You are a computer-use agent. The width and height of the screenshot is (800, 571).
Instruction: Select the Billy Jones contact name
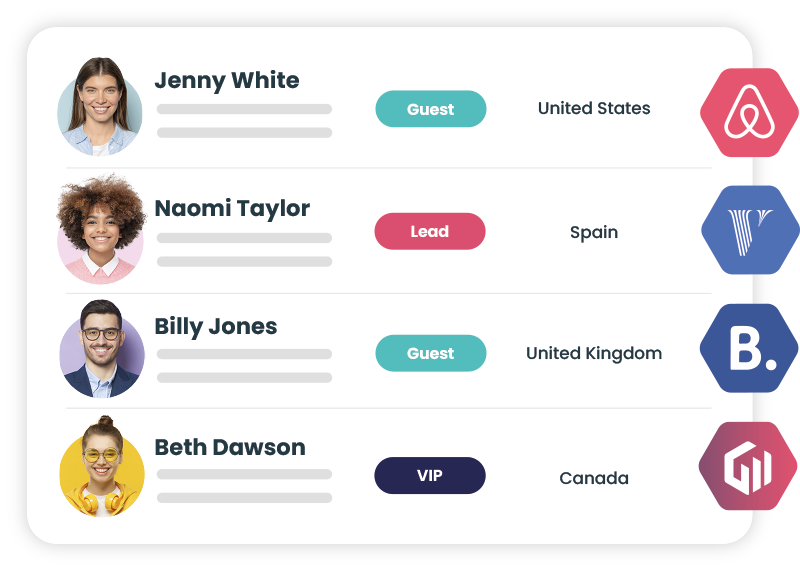216,327
